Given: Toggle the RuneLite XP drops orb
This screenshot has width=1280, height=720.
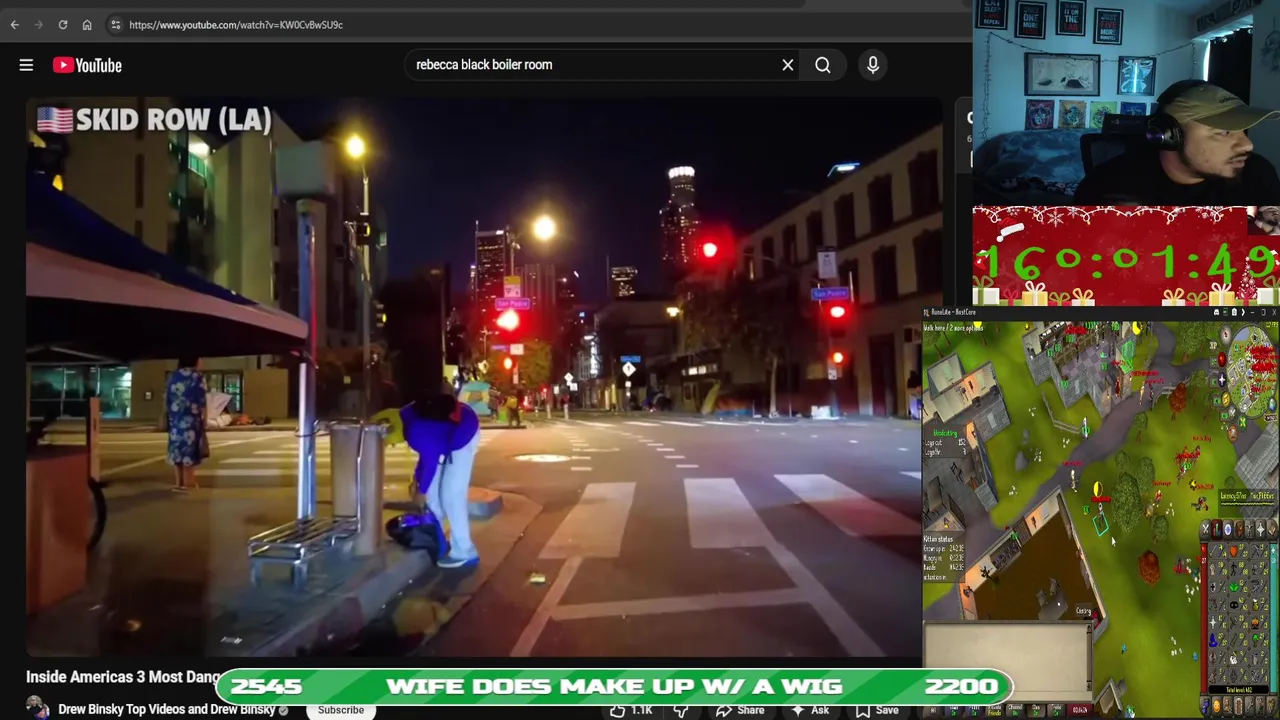Looking at the screenshot, I should click(1213, 345).
